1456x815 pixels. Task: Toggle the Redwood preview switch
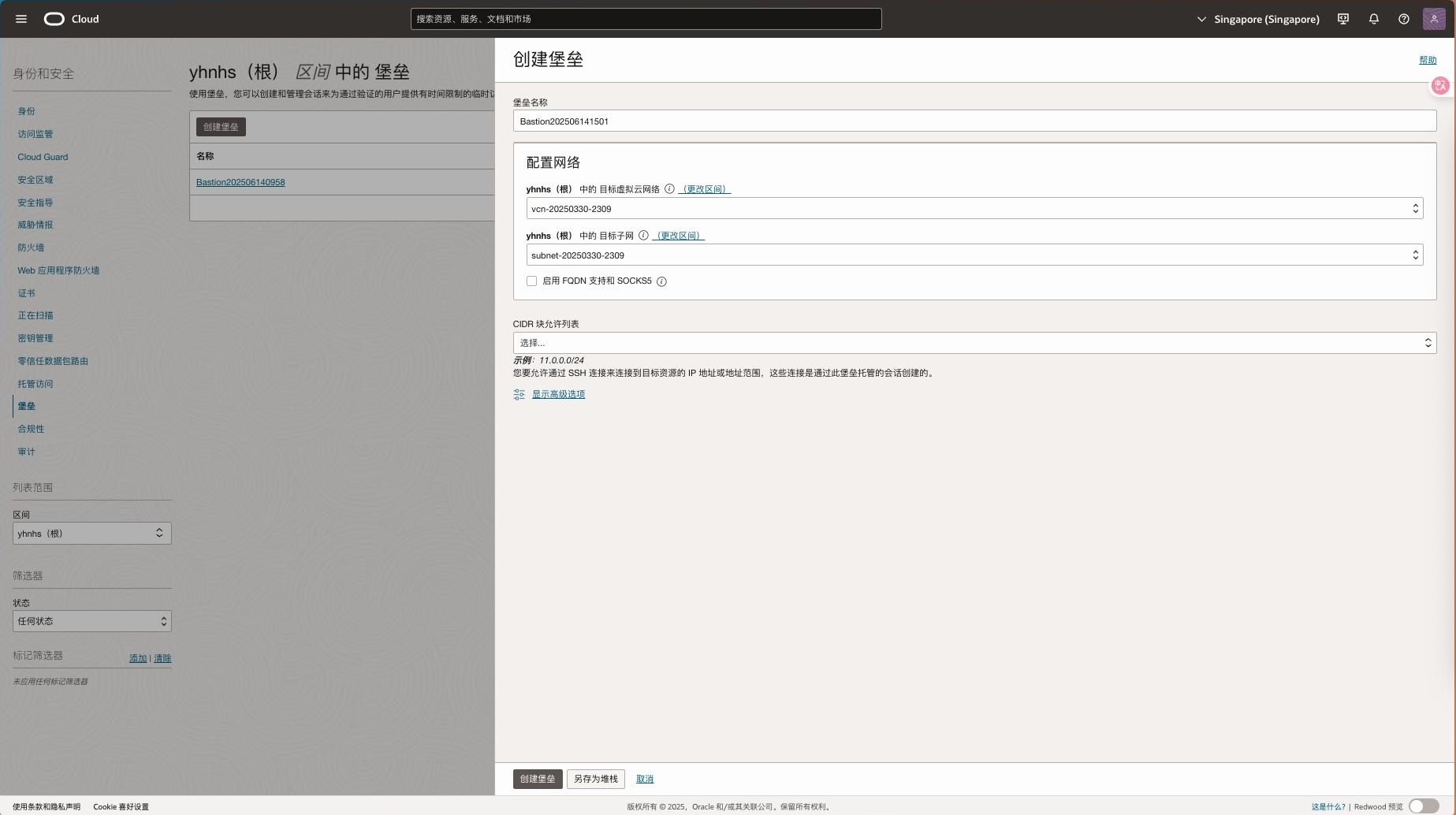[x=1424, y=806]
